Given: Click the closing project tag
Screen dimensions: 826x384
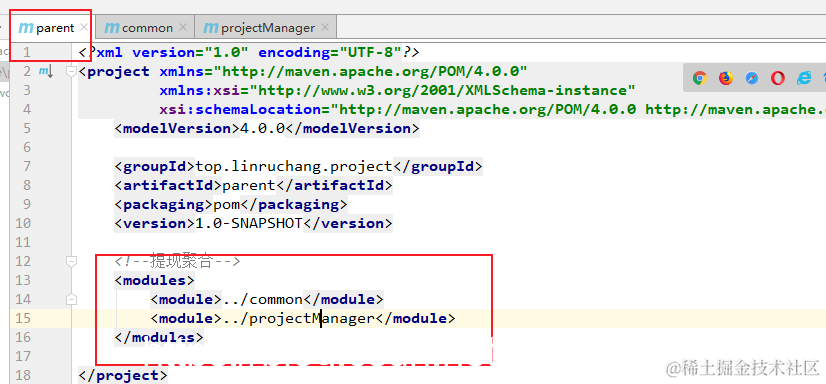Looking at the screenshot, I should 123,375.
